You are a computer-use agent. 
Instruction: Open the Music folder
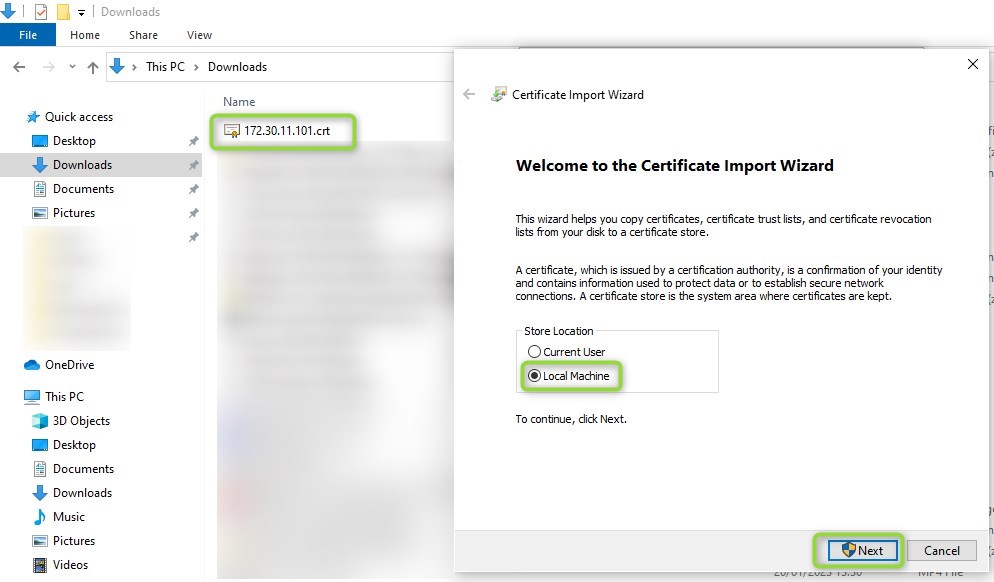[x=68, y=517]
